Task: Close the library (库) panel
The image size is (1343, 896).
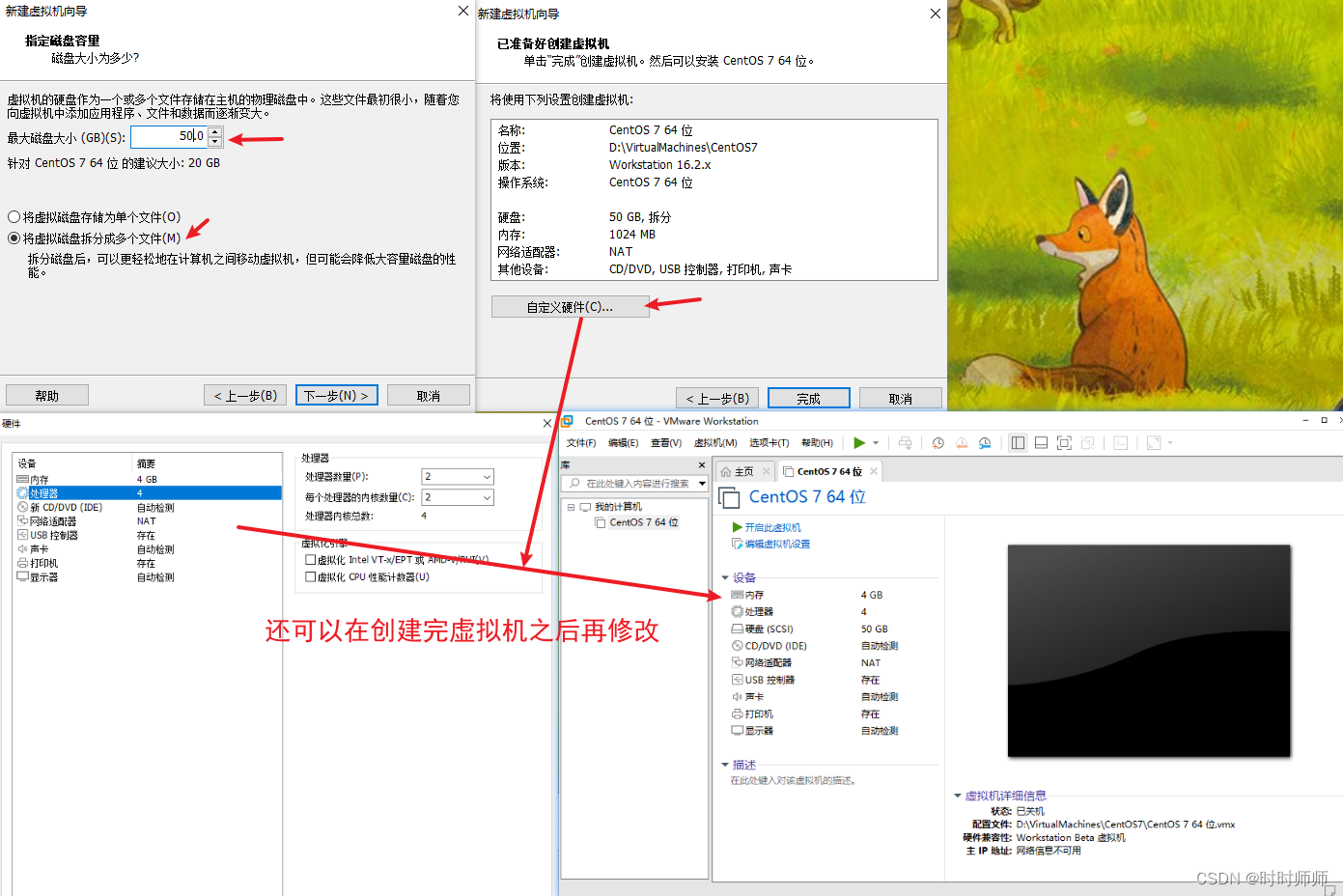Action: (702, 465)
